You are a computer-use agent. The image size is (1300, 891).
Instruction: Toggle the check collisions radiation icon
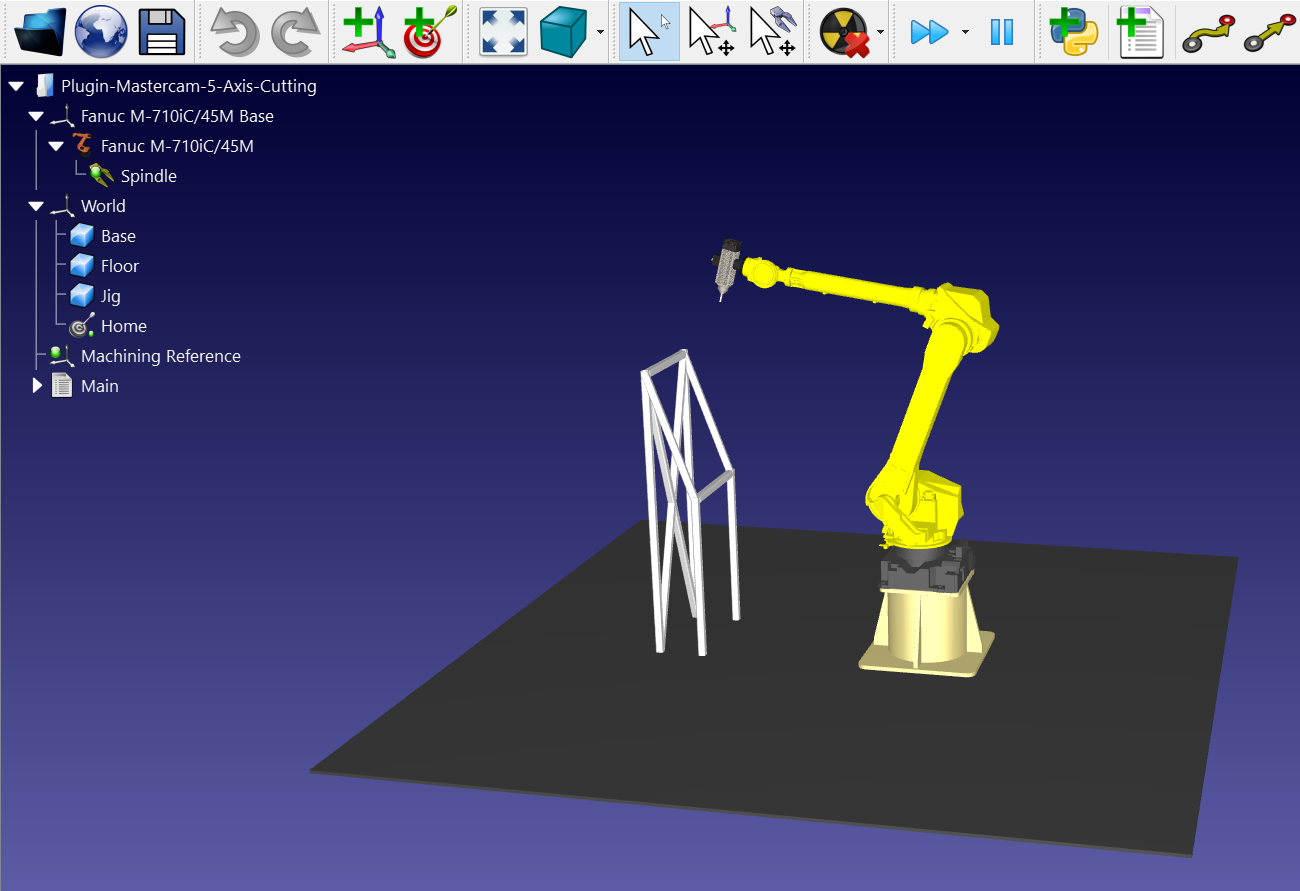(843, 32)
